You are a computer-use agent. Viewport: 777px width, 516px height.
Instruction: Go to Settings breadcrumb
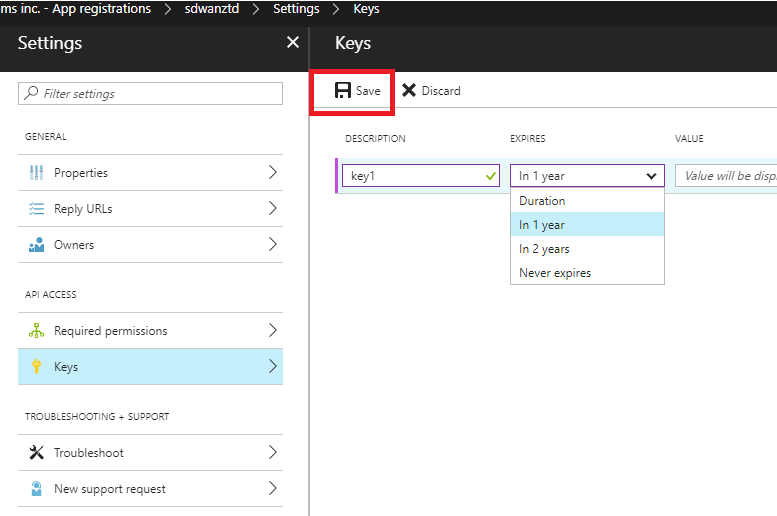[296, 9]
